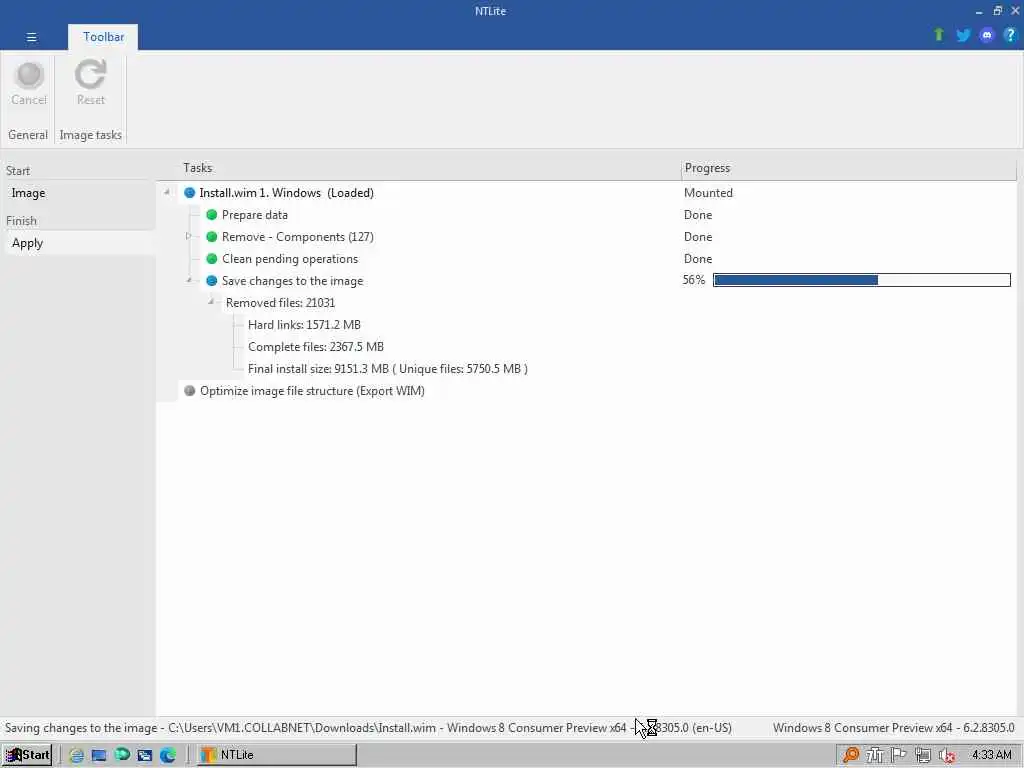Viewport: 1024px width, 768px height.
Task: Select Optimize image file structure (Export WIM) row
Action: [x=312, y=391]
